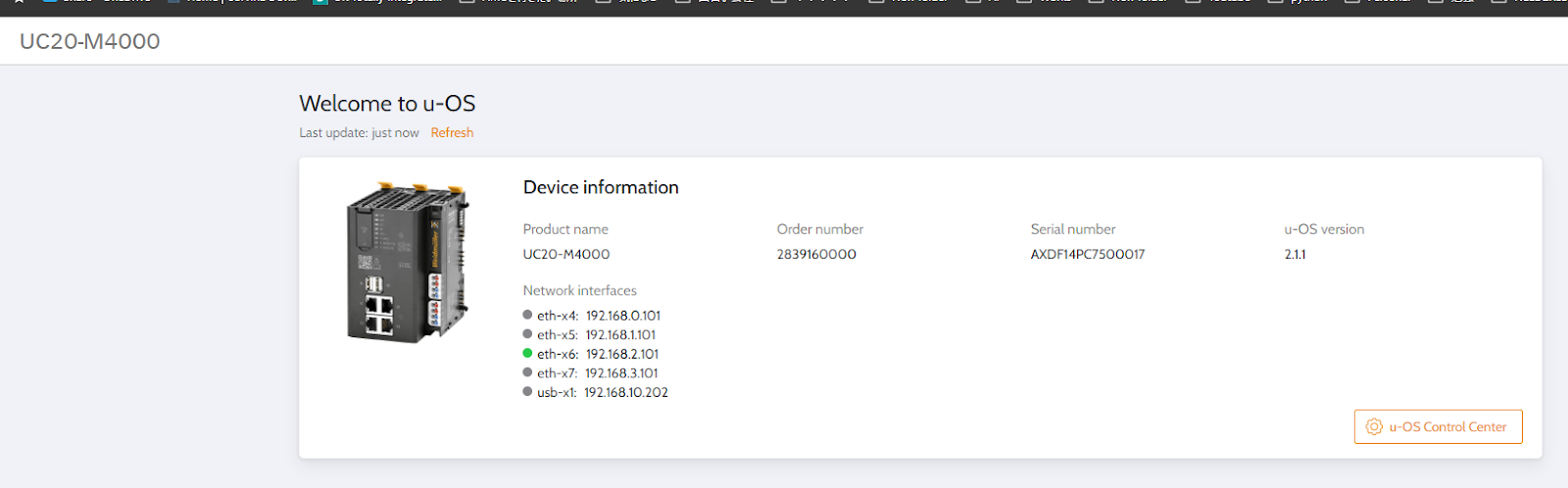
Task: Click the eth-x6 interface label
Action: pos(558,354)
